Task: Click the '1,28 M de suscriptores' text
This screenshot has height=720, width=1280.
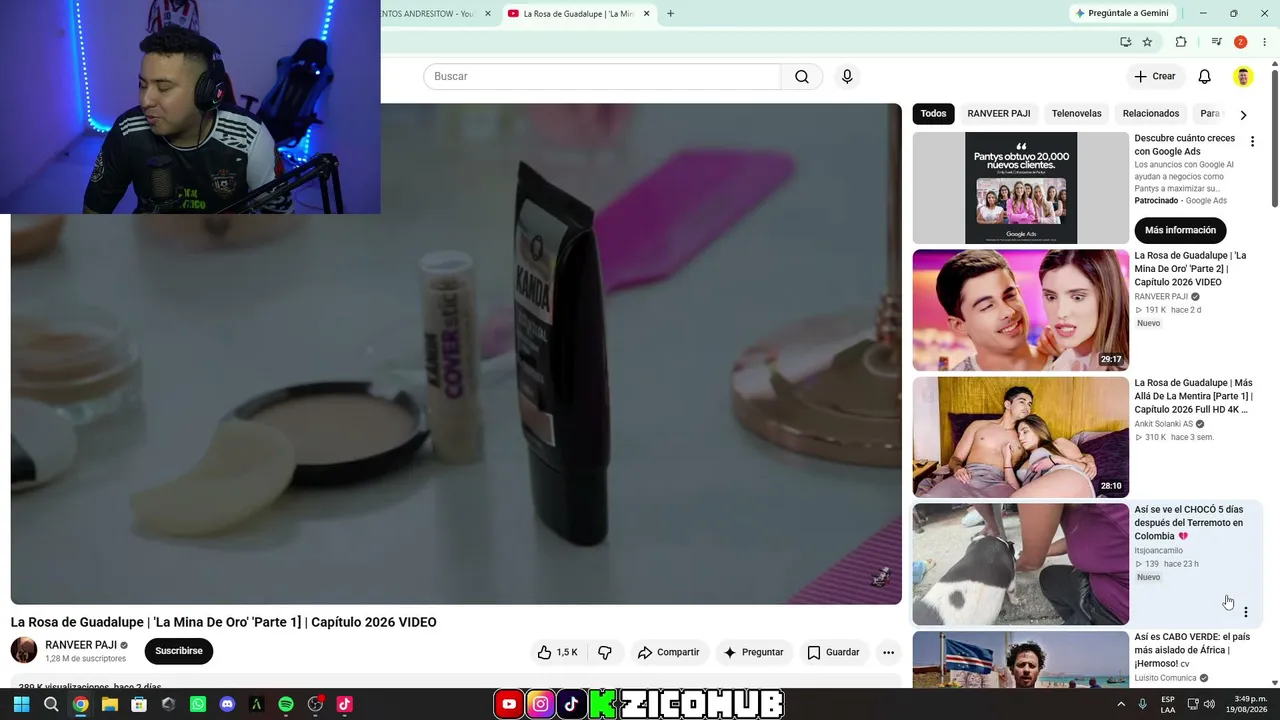Action: coord(85,659)
